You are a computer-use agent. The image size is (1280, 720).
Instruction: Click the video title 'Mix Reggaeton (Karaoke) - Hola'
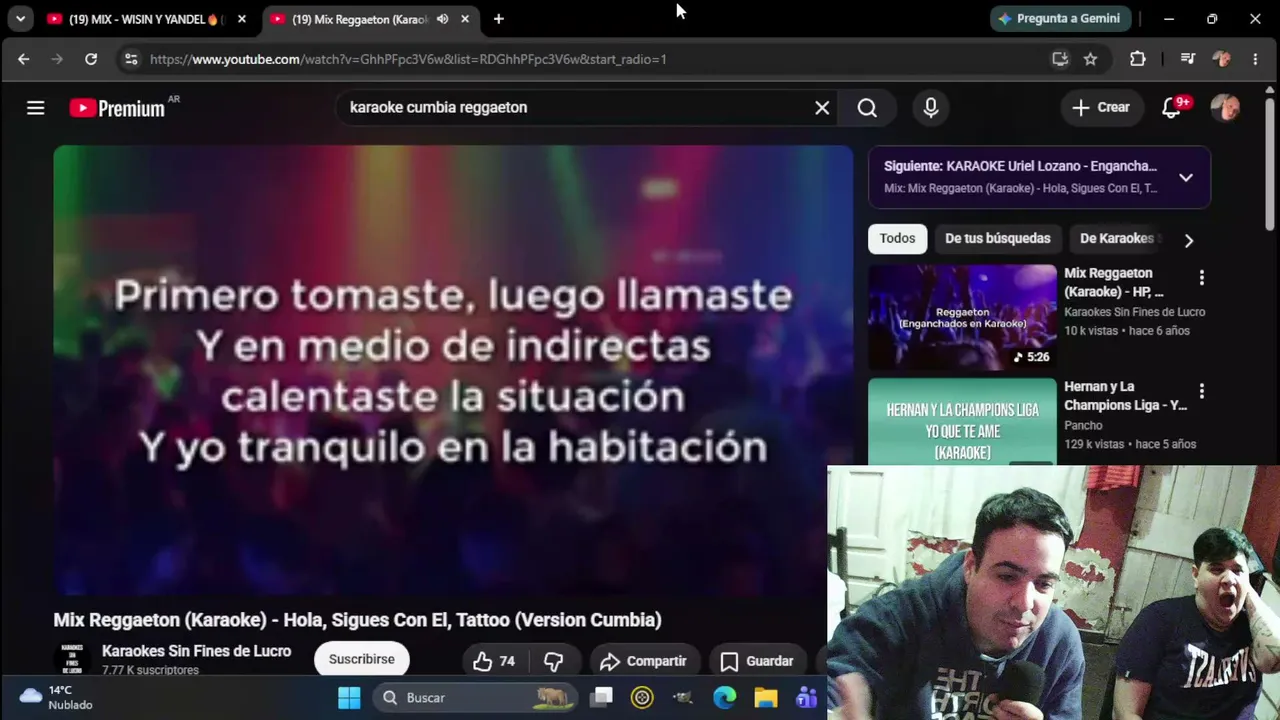click(x=357, y=620)
